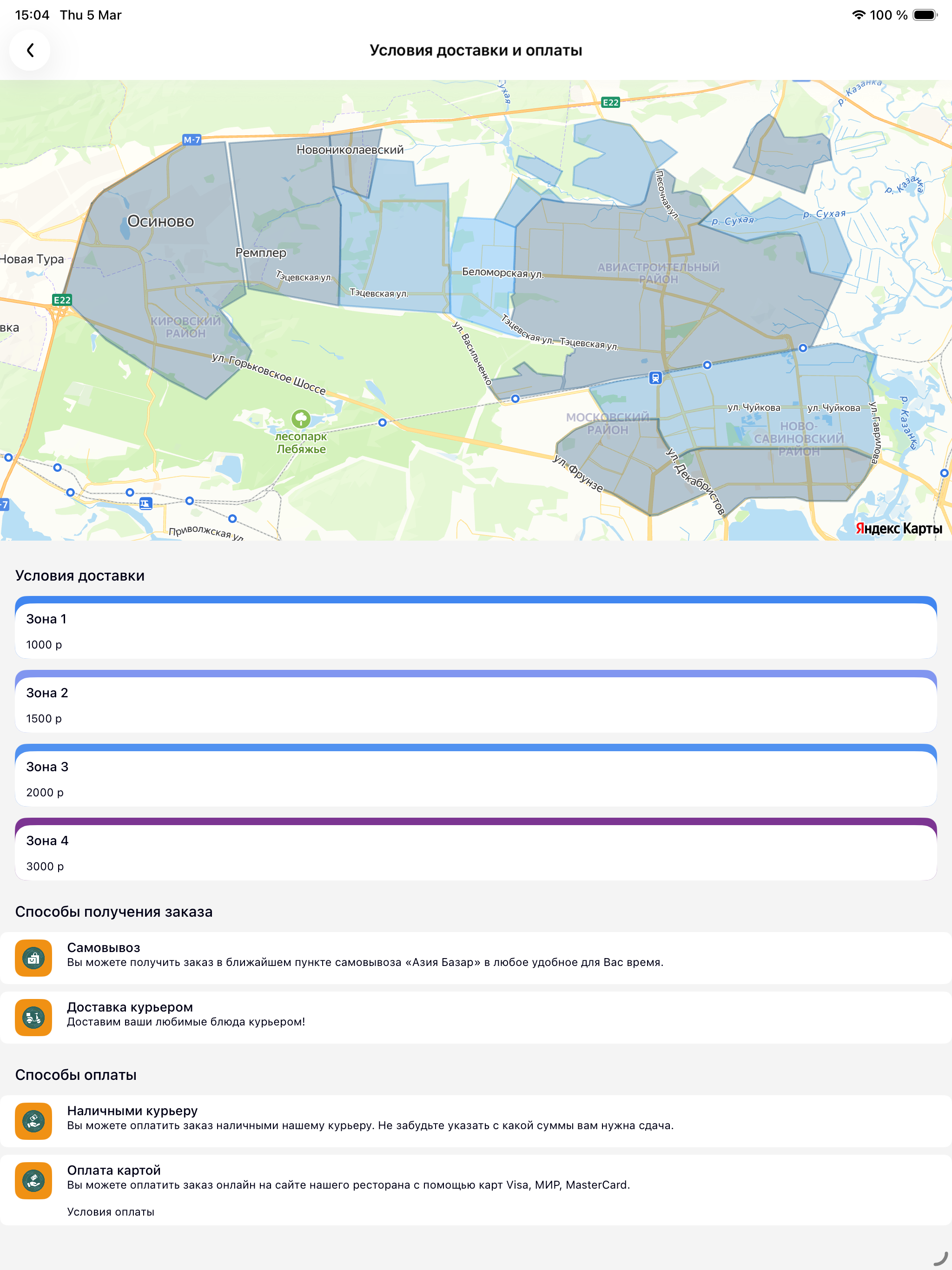Go back using the chevron button
The width and height of the screenshot is (952, 1270).
click(30, 51)
